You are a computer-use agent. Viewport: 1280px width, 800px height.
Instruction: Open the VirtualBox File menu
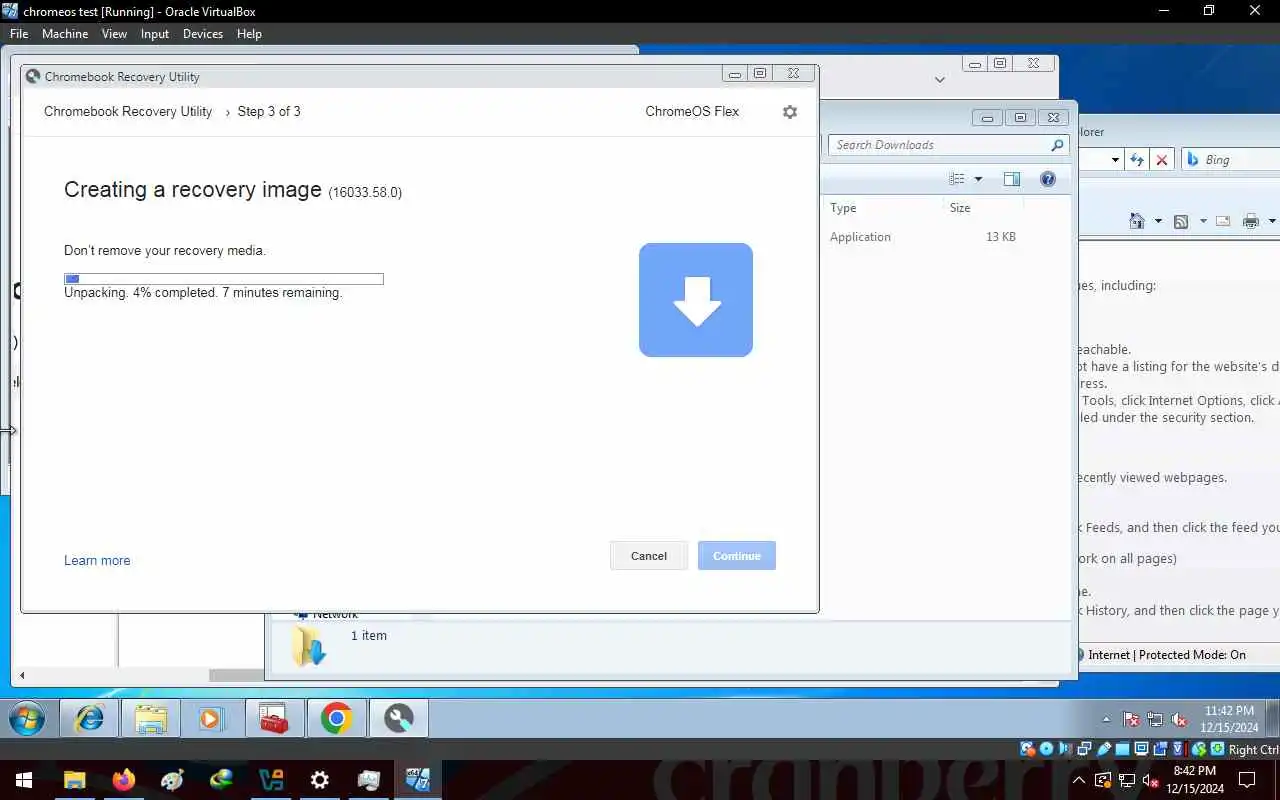tap(19, 34)
